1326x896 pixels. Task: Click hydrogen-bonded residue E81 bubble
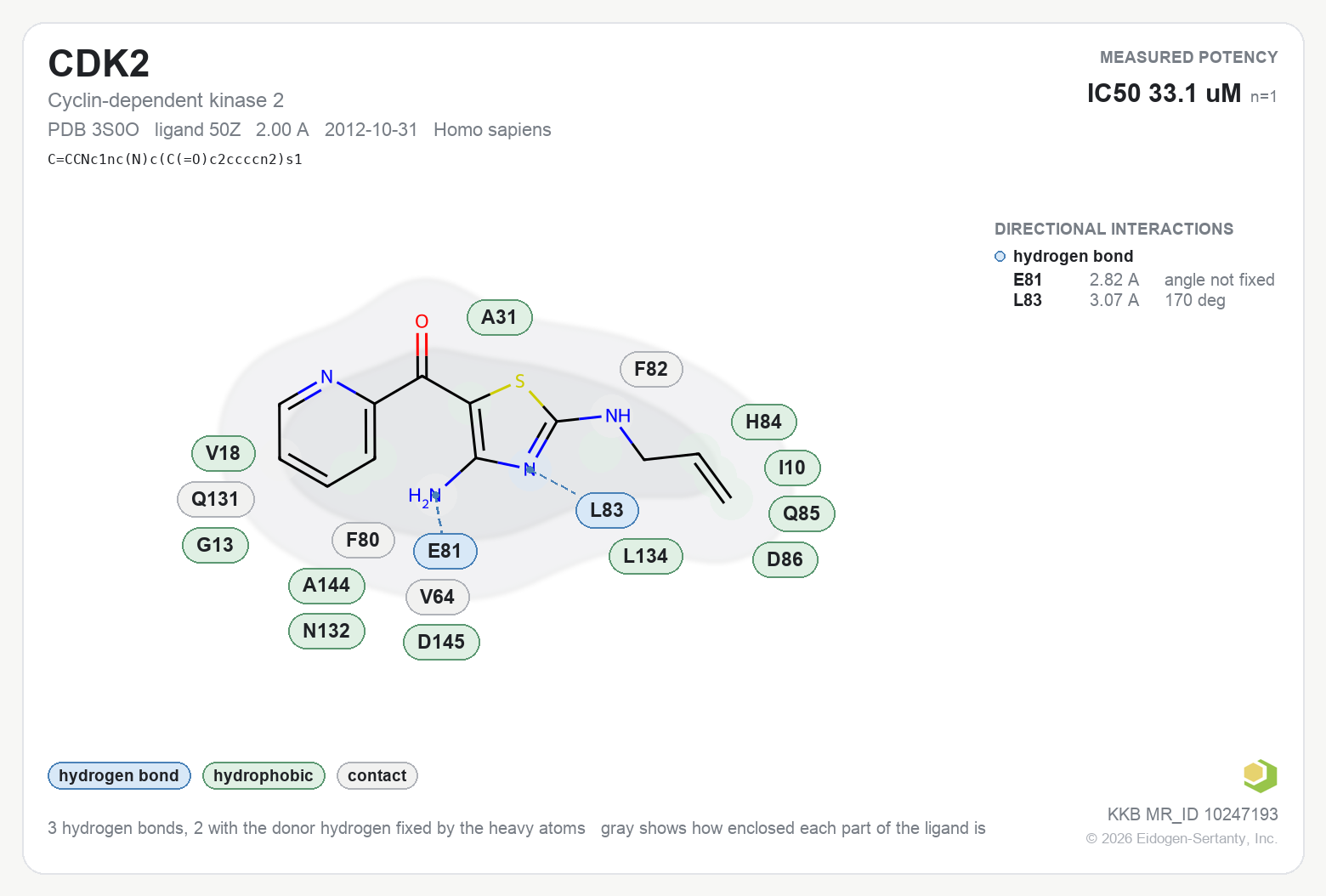click(445, 551)
